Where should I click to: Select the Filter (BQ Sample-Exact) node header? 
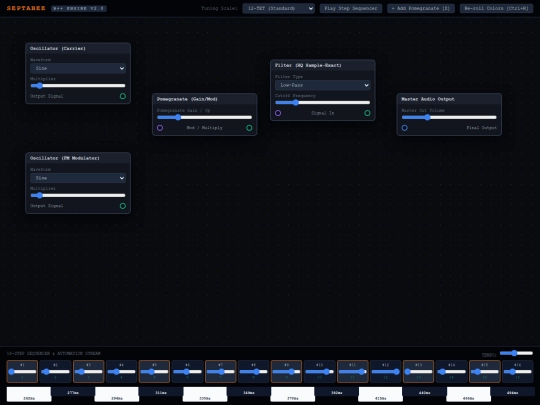tap(323, 65)
